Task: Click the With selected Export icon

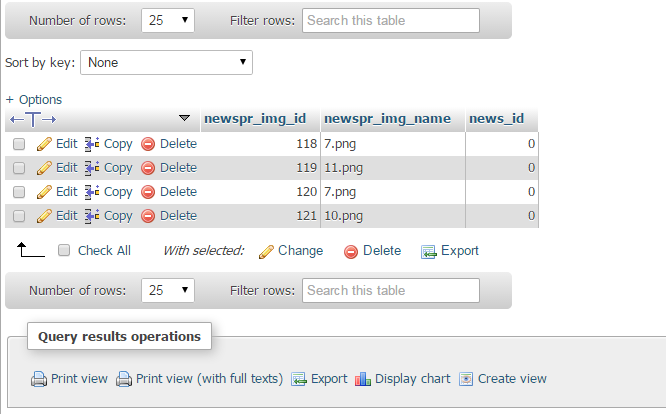Action: (429, 252)
